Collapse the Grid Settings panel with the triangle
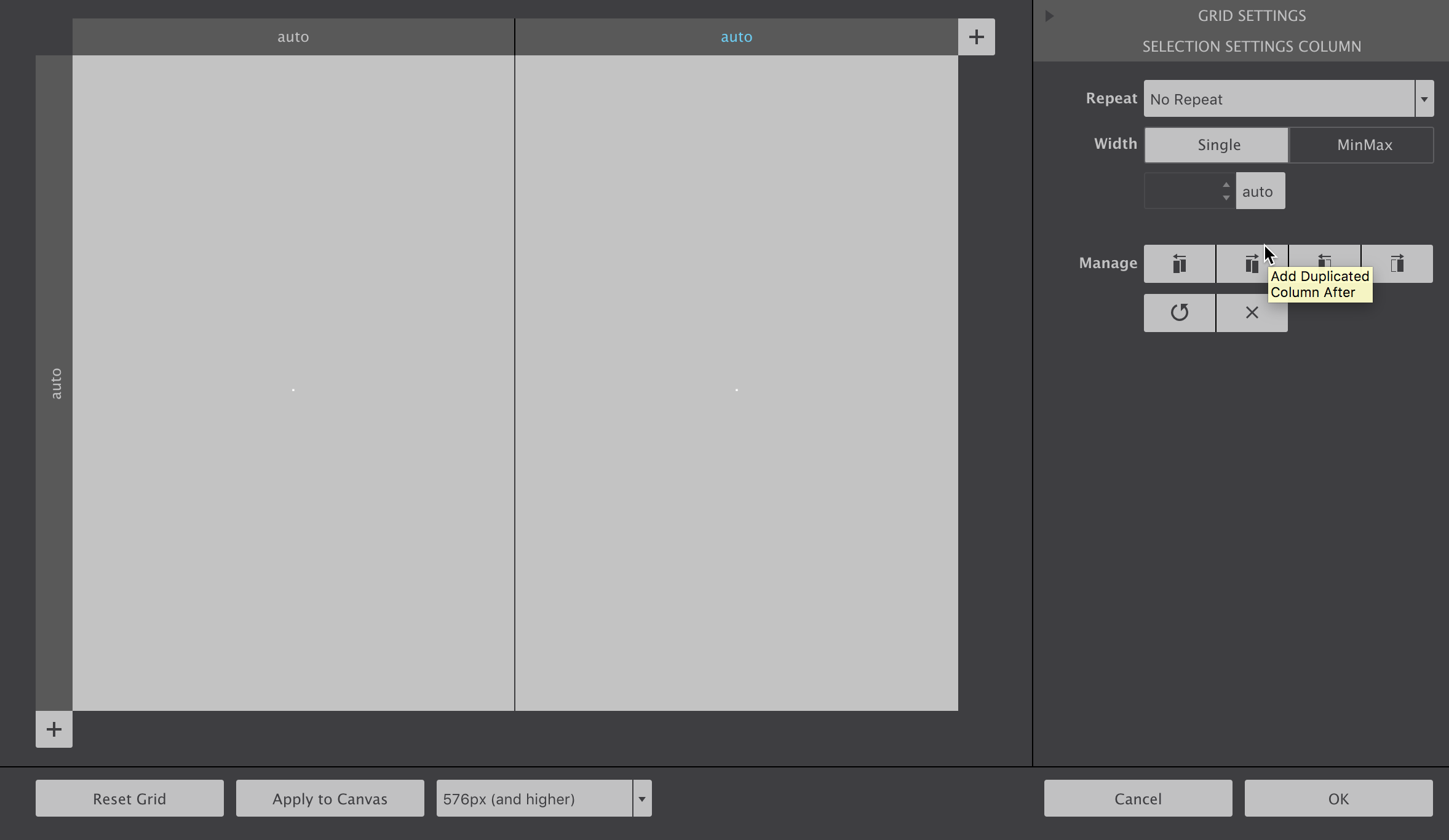Viewport: 1449px width, 840px height. [1049, 15]
